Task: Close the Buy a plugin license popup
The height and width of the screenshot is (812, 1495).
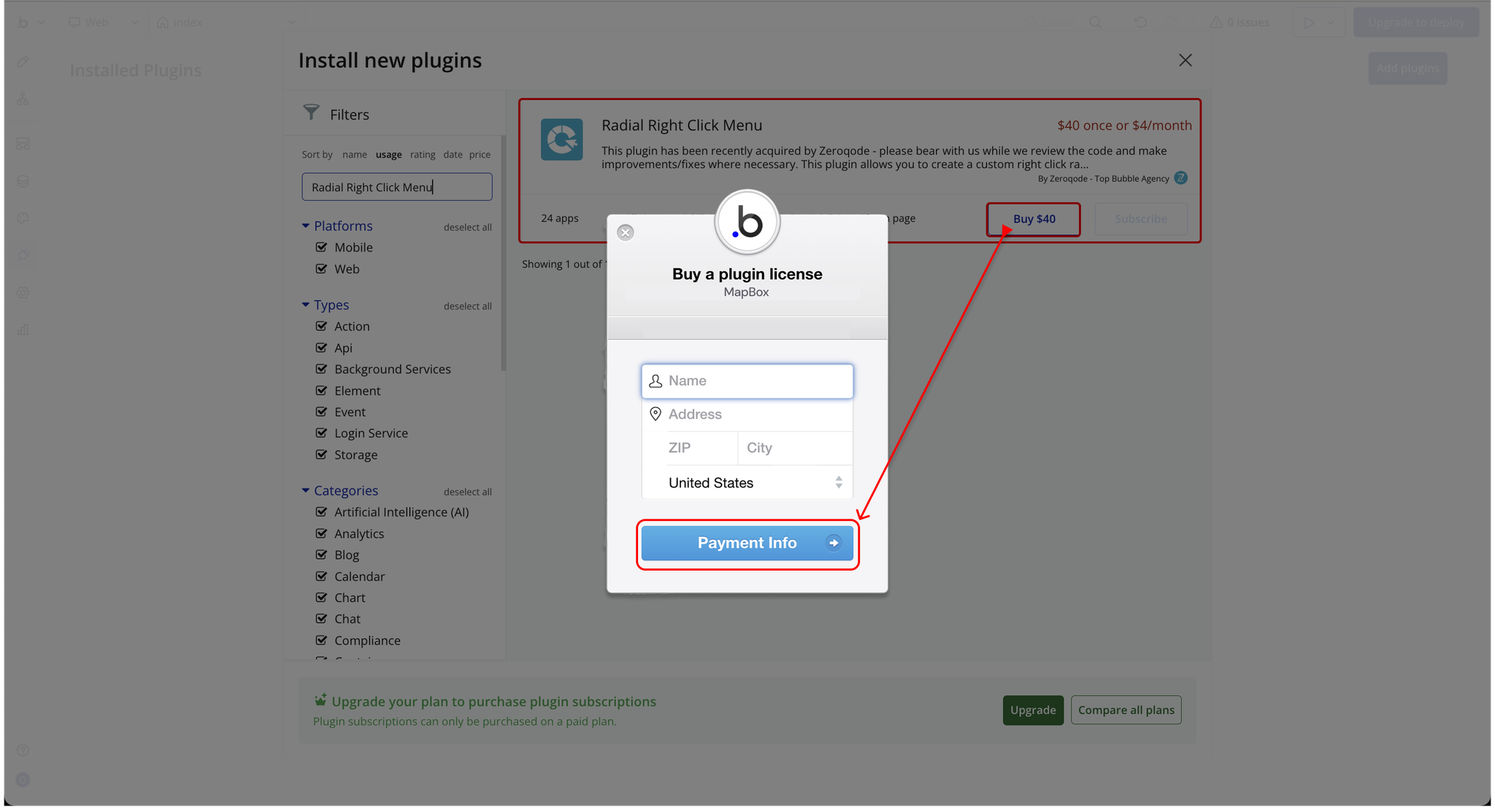Action: pyautogui.click(x=626, y=233)
